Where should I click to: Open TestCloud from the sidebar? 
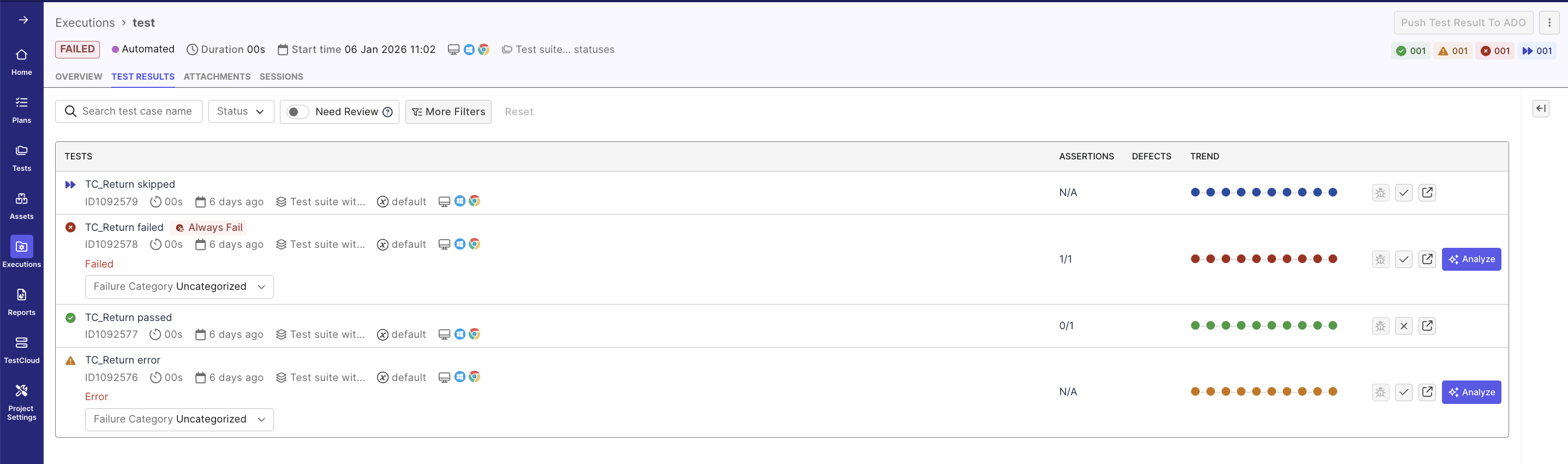[x=21, y=349]
